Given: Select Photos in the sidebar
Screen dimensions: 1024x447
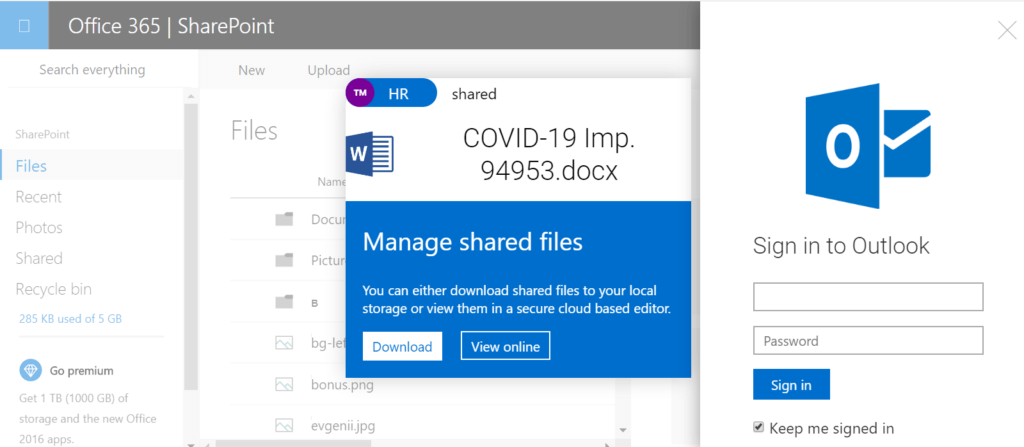Looking at the screenshot, I should click(39, 227).
